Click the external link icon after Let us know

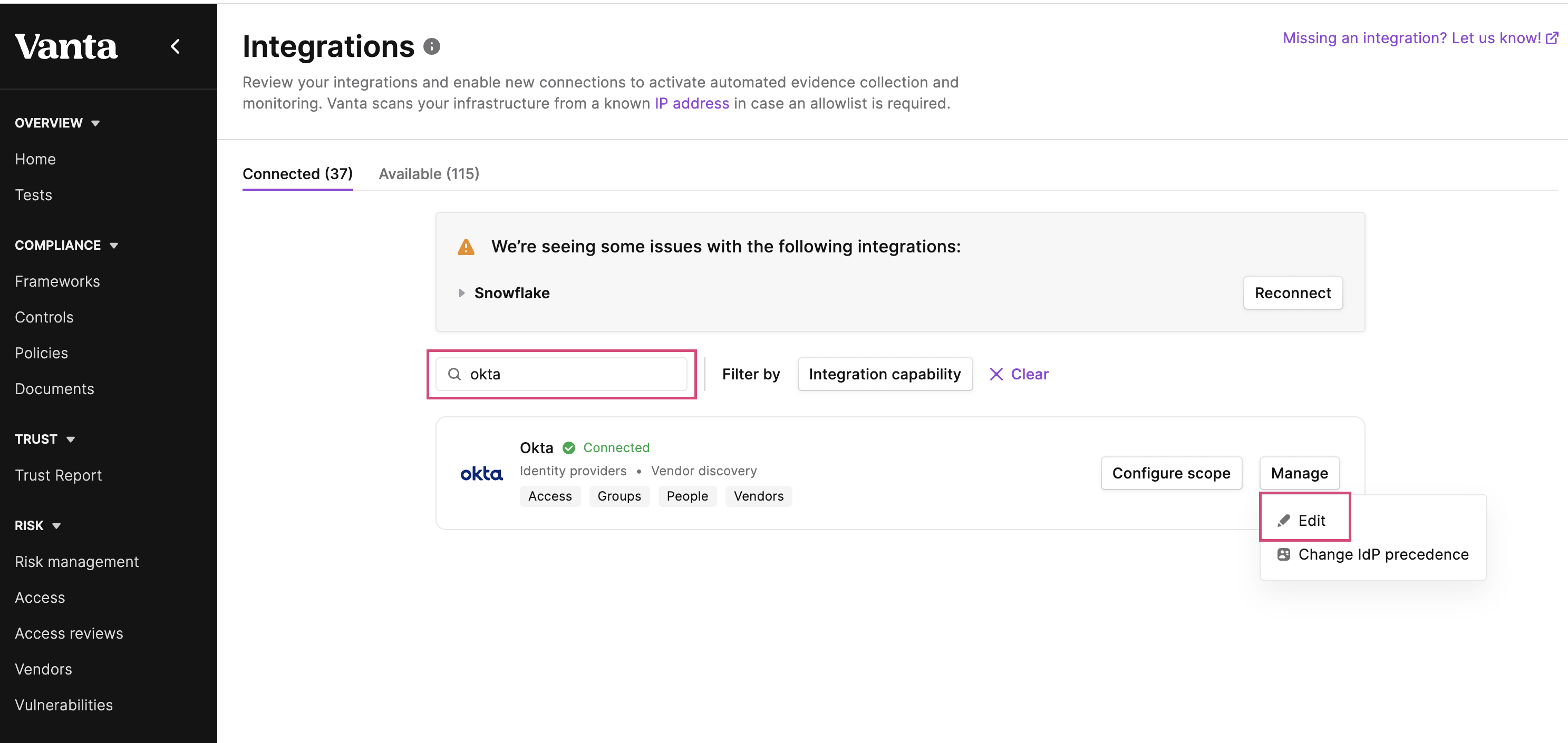[x=1552, y=38]
